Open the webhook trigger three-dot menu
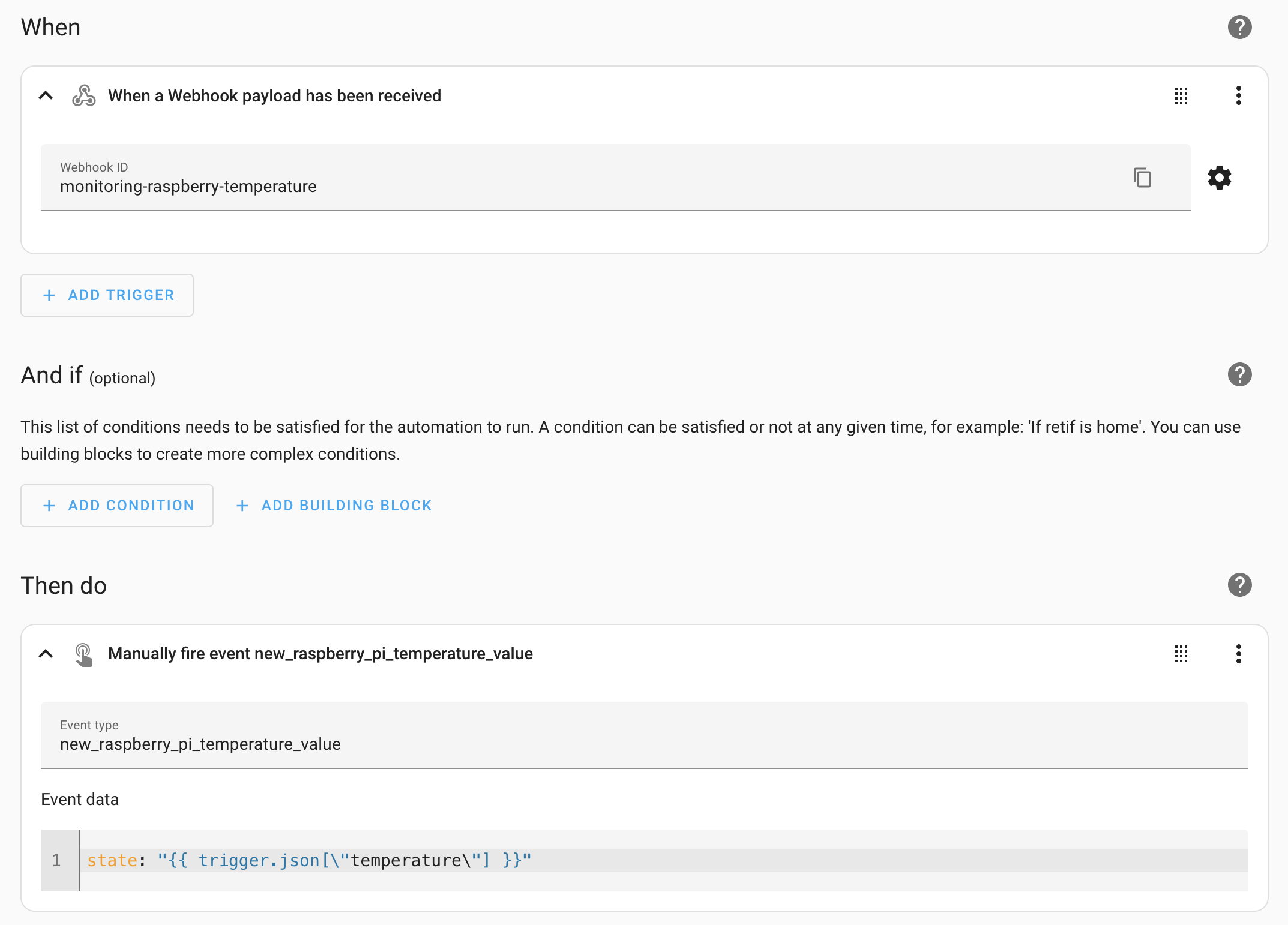Viewport: 1288px width, 925px height. coord(1239,95)
